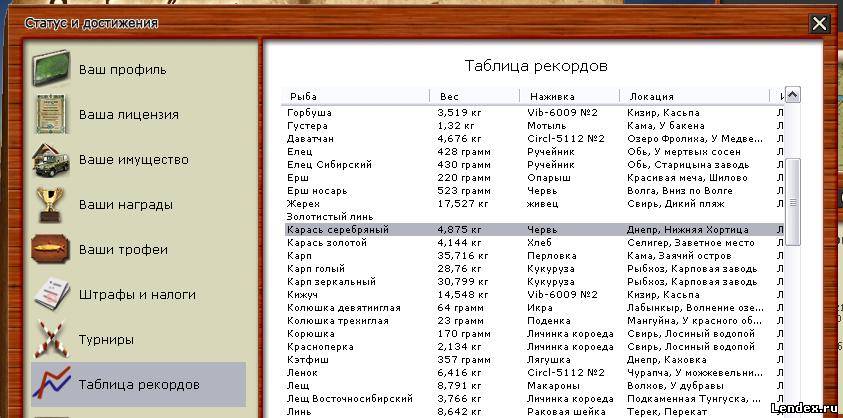
Task: Select the Ерш носарь row
Action: [x=534, y=190]
